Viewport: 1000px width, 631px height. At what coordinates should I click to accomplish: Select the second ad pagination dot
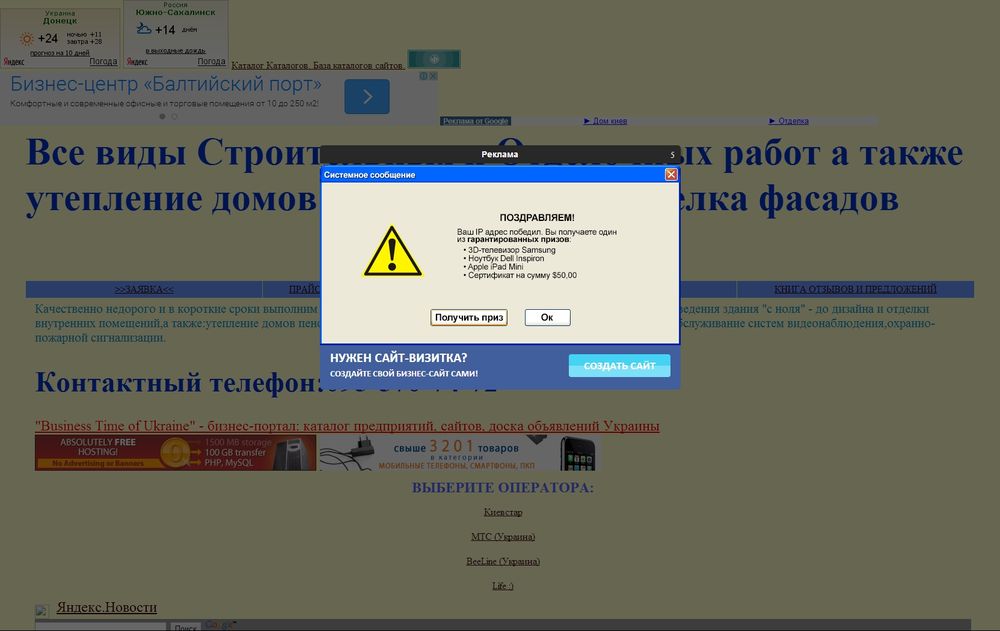point(174,117)
